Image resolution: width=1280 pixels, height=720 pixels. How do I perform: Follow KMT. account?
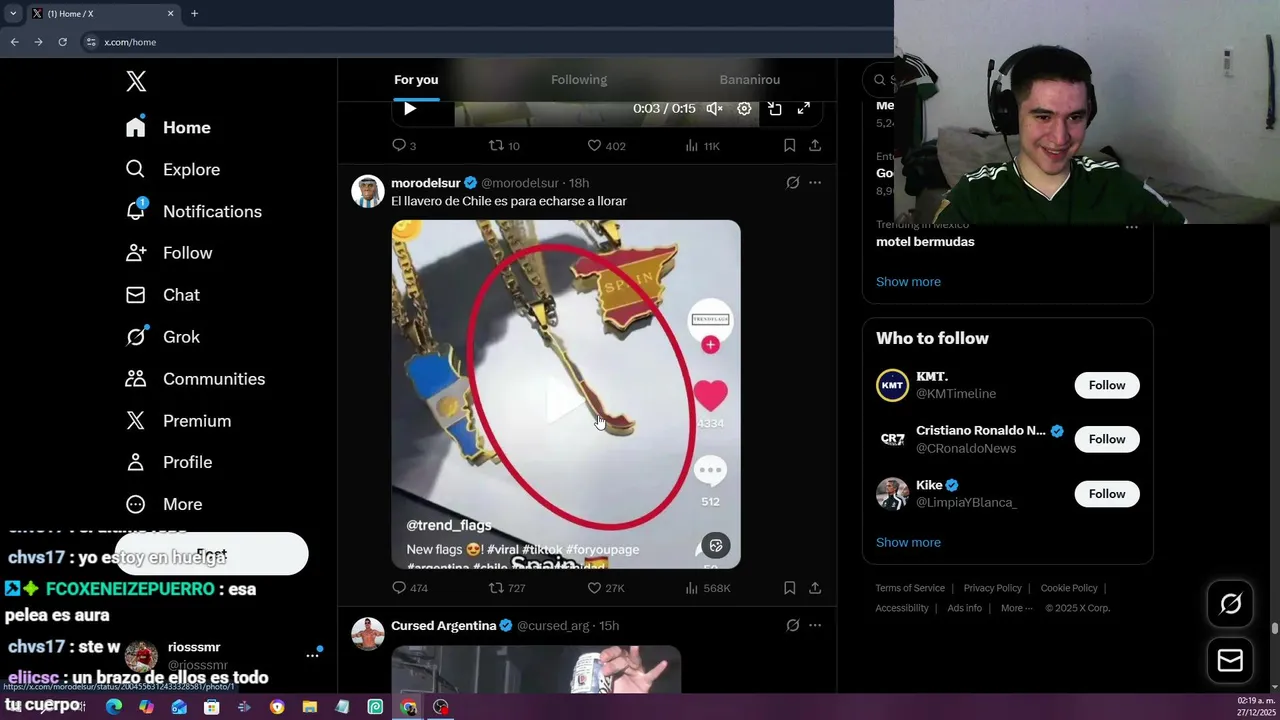1107,385
